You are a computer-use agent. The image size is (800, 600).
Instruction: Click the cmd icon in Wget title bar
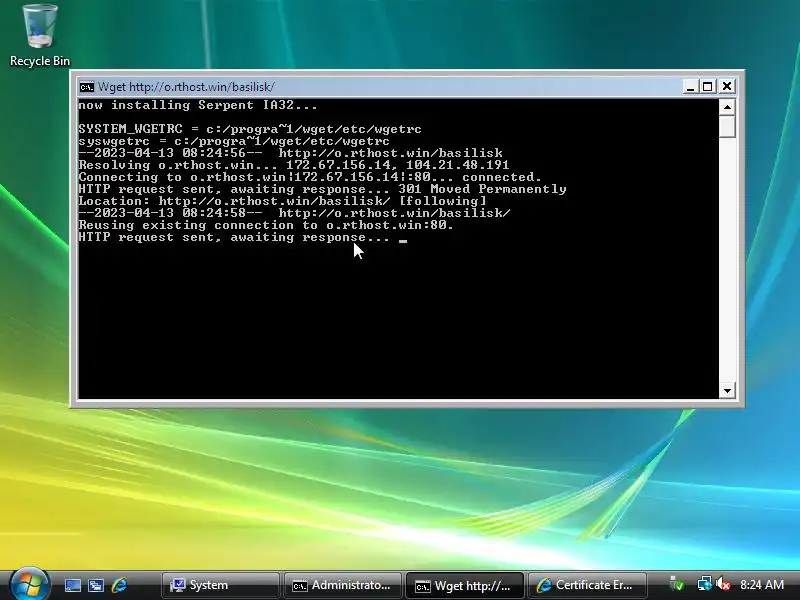[86, 87]
